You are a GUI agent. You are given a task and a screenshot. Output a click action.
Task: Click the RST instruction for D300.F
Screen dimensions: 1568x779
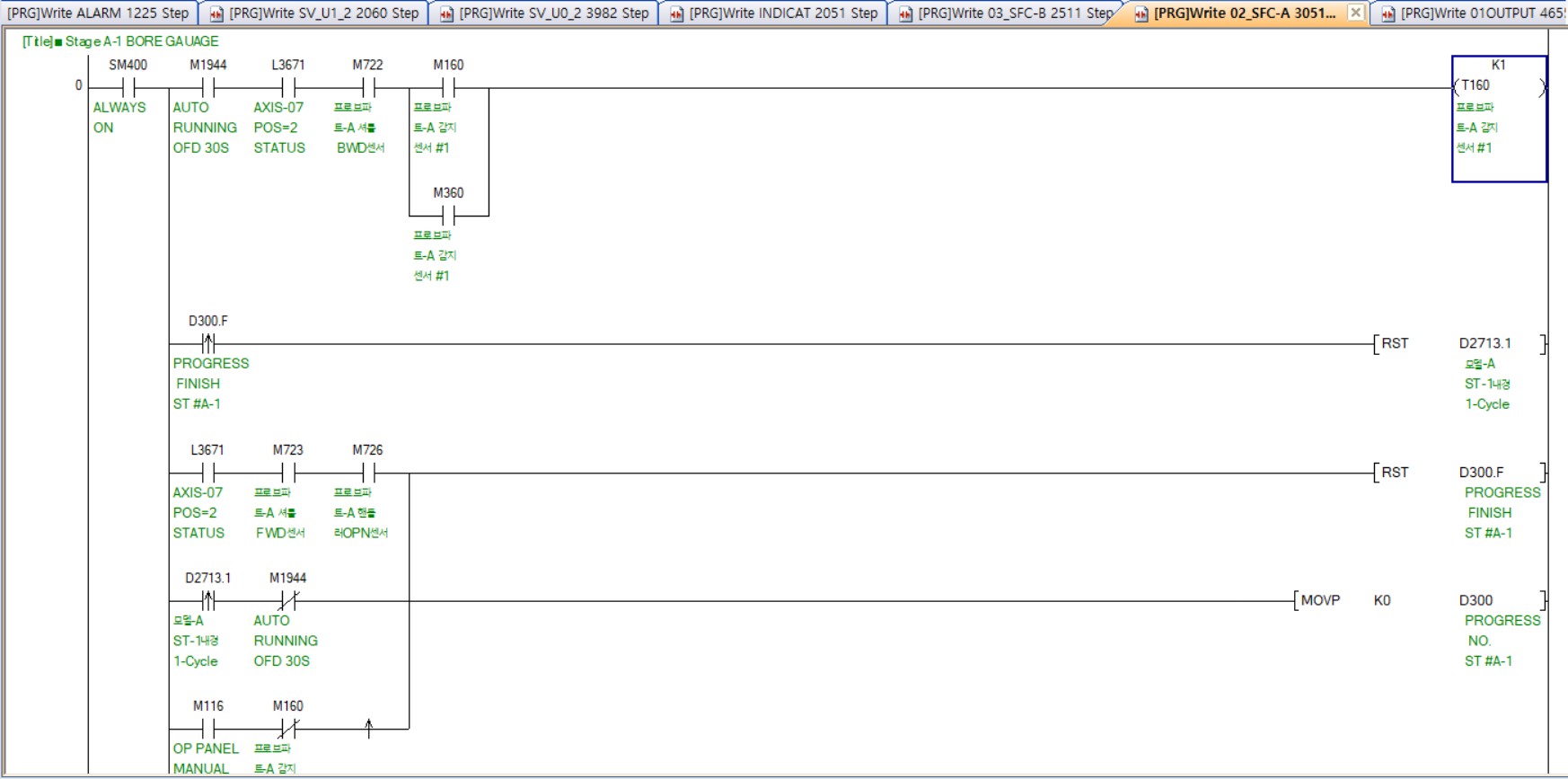1395,473
